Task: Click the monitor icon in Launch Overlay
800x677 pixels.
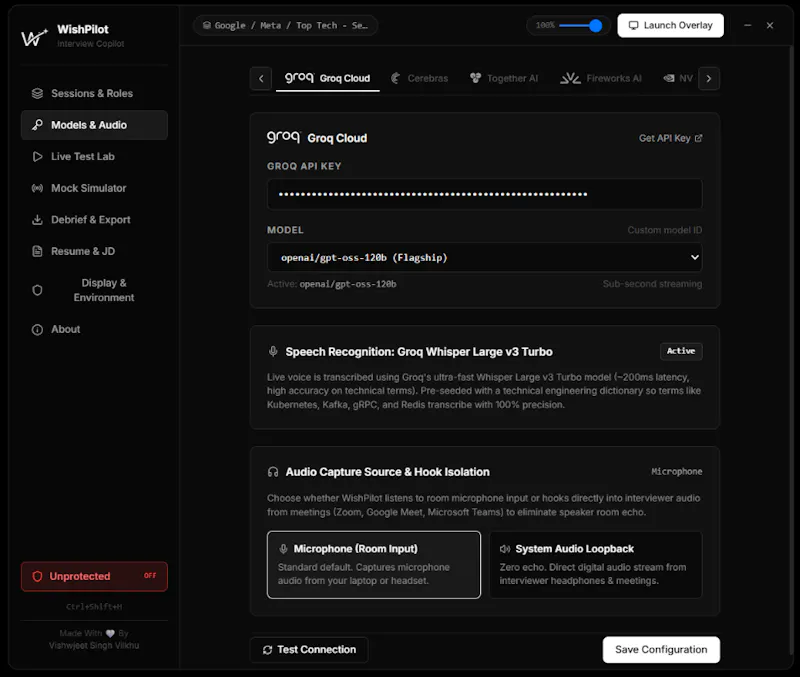Action: click(633, 26)
